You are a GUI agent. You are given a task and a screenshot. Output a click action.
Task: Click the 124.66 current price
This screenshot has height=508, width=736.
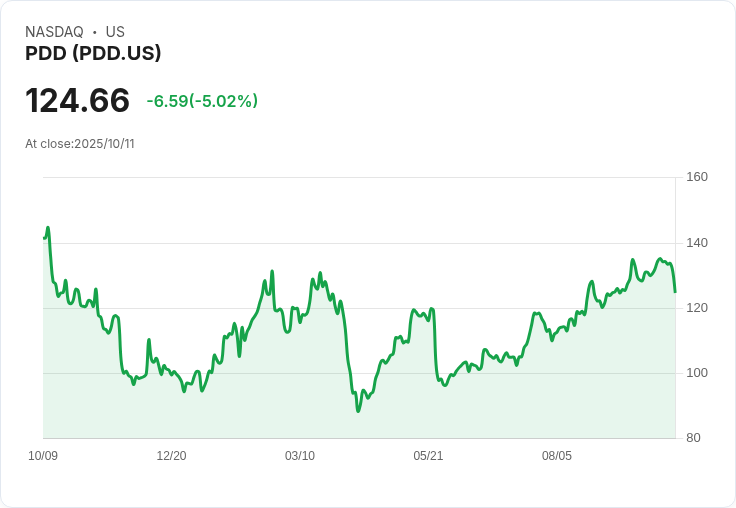click(77, 101)
